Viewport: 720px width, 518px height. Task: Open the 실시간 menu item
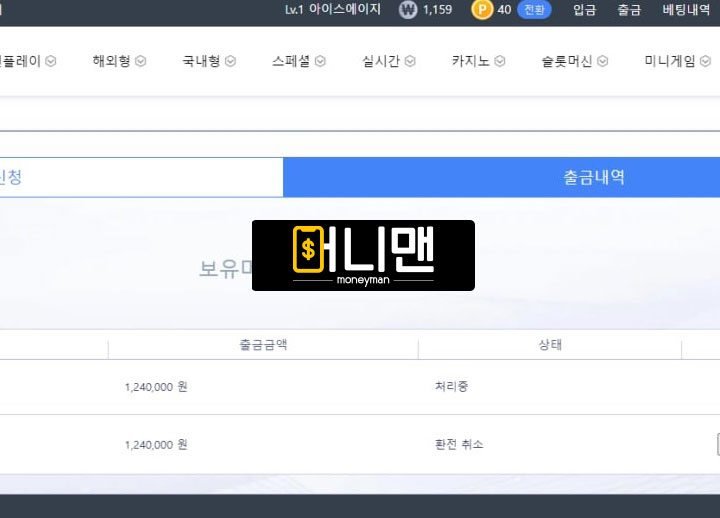click(381, 61)
